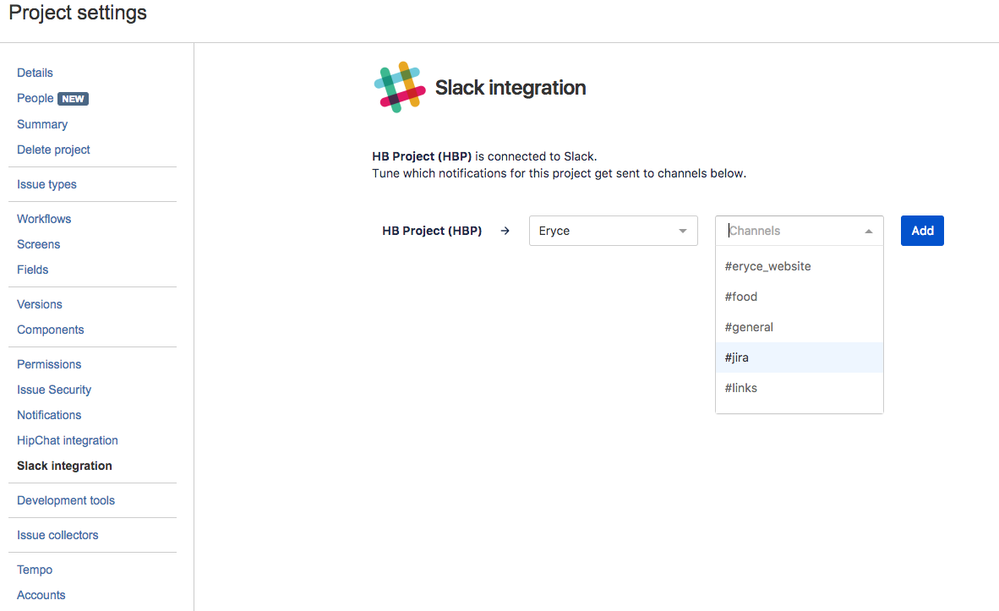Click the 'Tune which notifications' description line
999x611 pixels.
tap(559, 173)
